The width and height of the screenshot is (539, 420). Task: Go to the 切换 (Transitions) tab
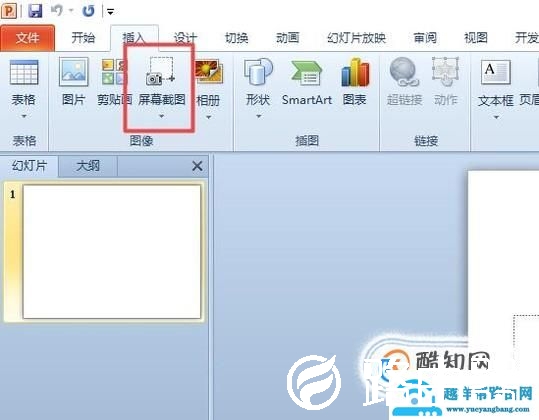point(236,37)
